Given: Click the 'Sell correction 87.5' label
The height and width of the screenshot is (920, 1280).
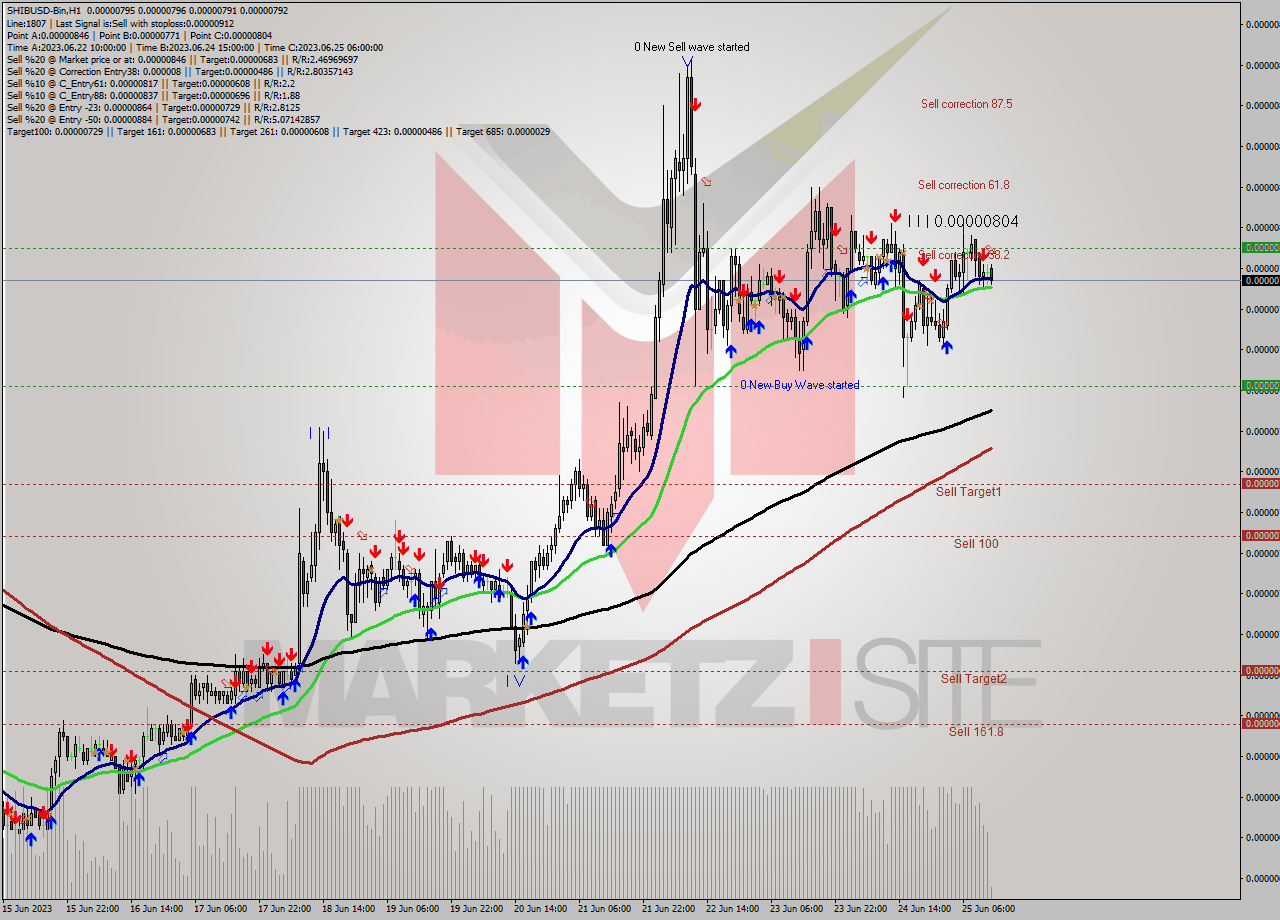Looking at the screenshot, I should click(x=966, y=103).
